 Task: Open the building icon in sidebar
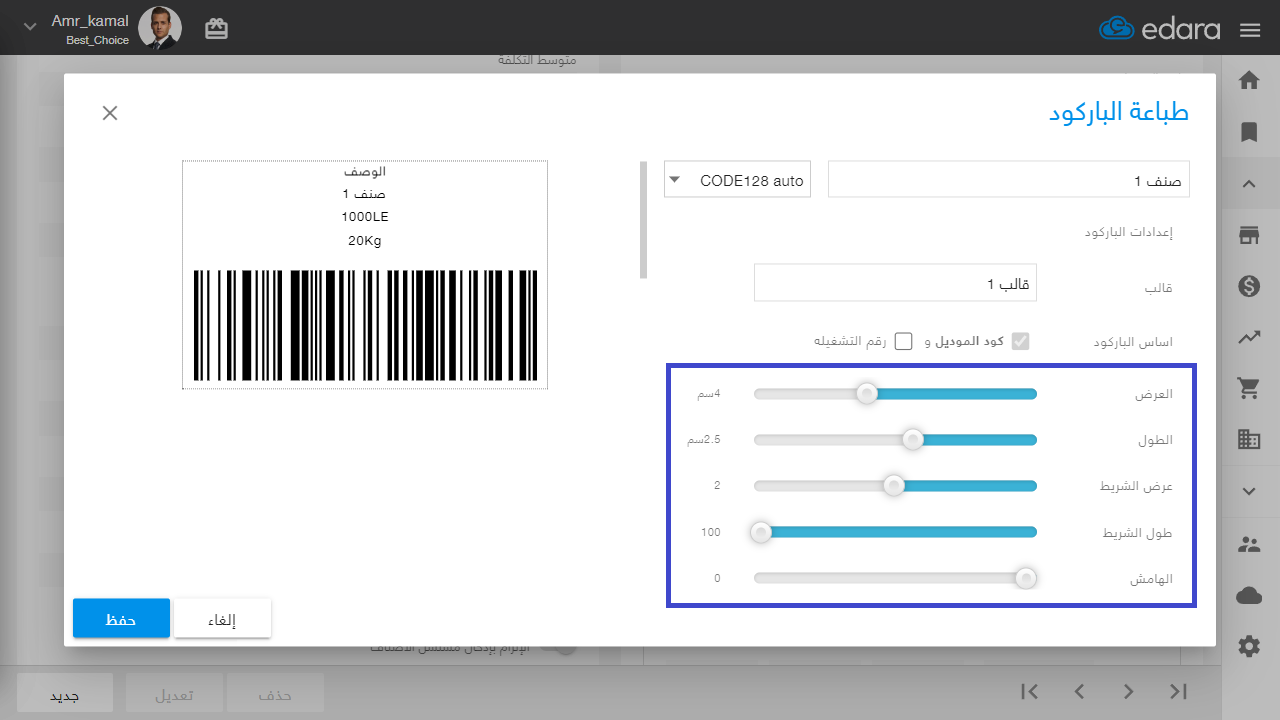point(1249,439)
